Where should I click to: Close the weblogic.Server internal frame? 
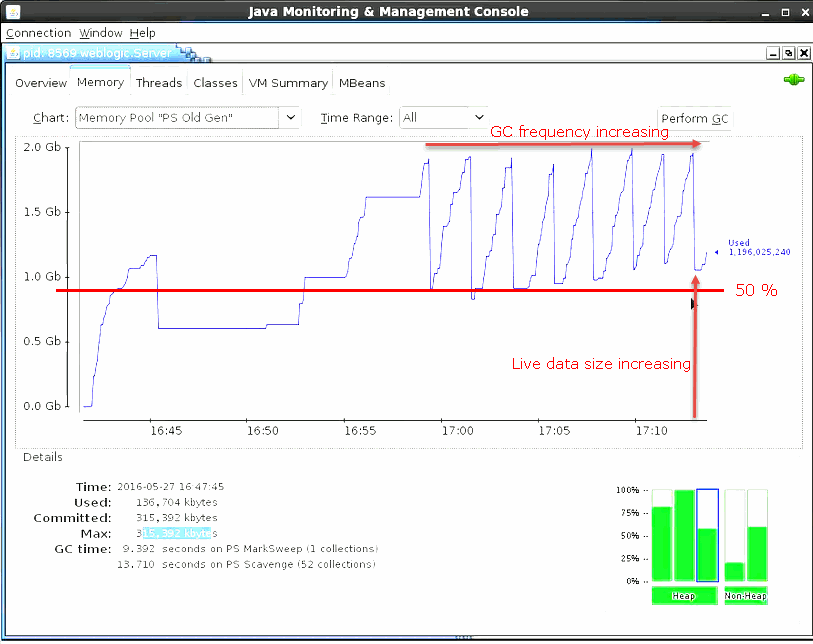804,53
